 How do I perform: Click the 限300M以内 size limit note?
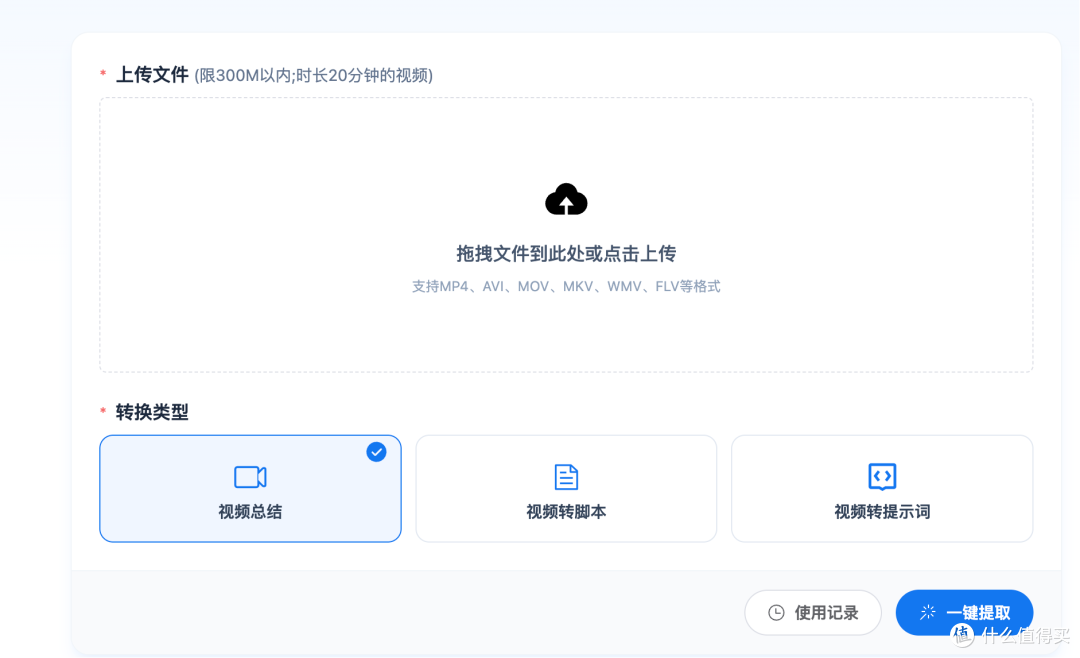313,75
